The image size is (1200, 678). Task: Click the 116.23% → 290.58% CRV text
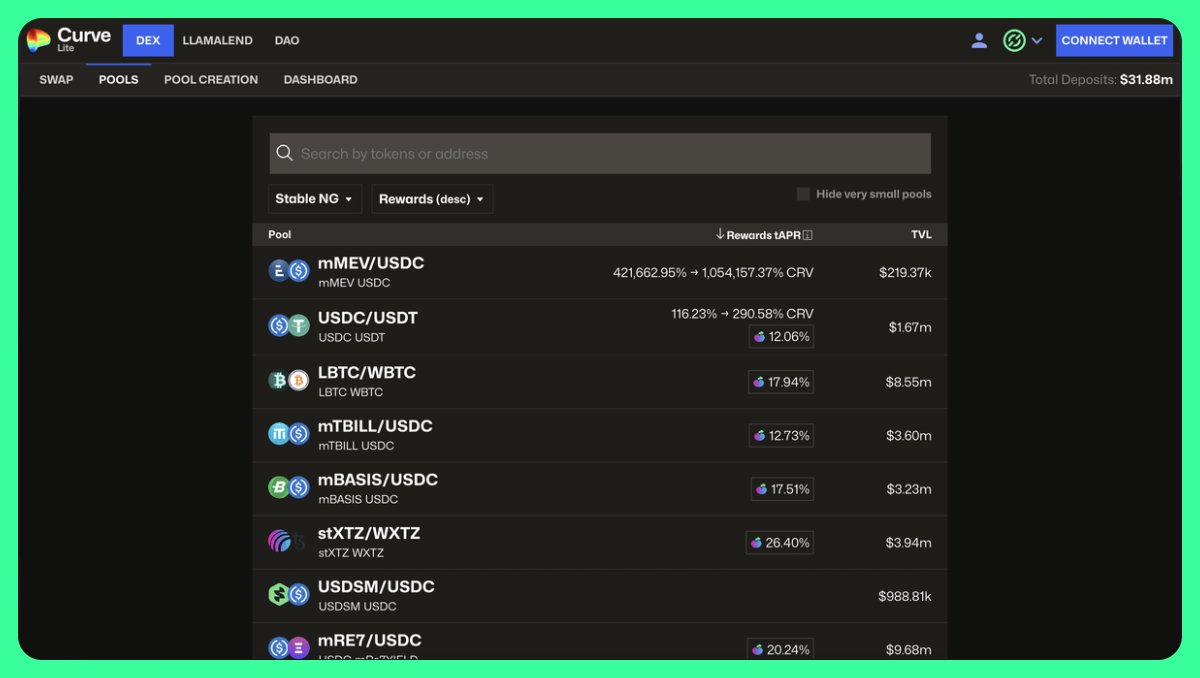[742, 313]
